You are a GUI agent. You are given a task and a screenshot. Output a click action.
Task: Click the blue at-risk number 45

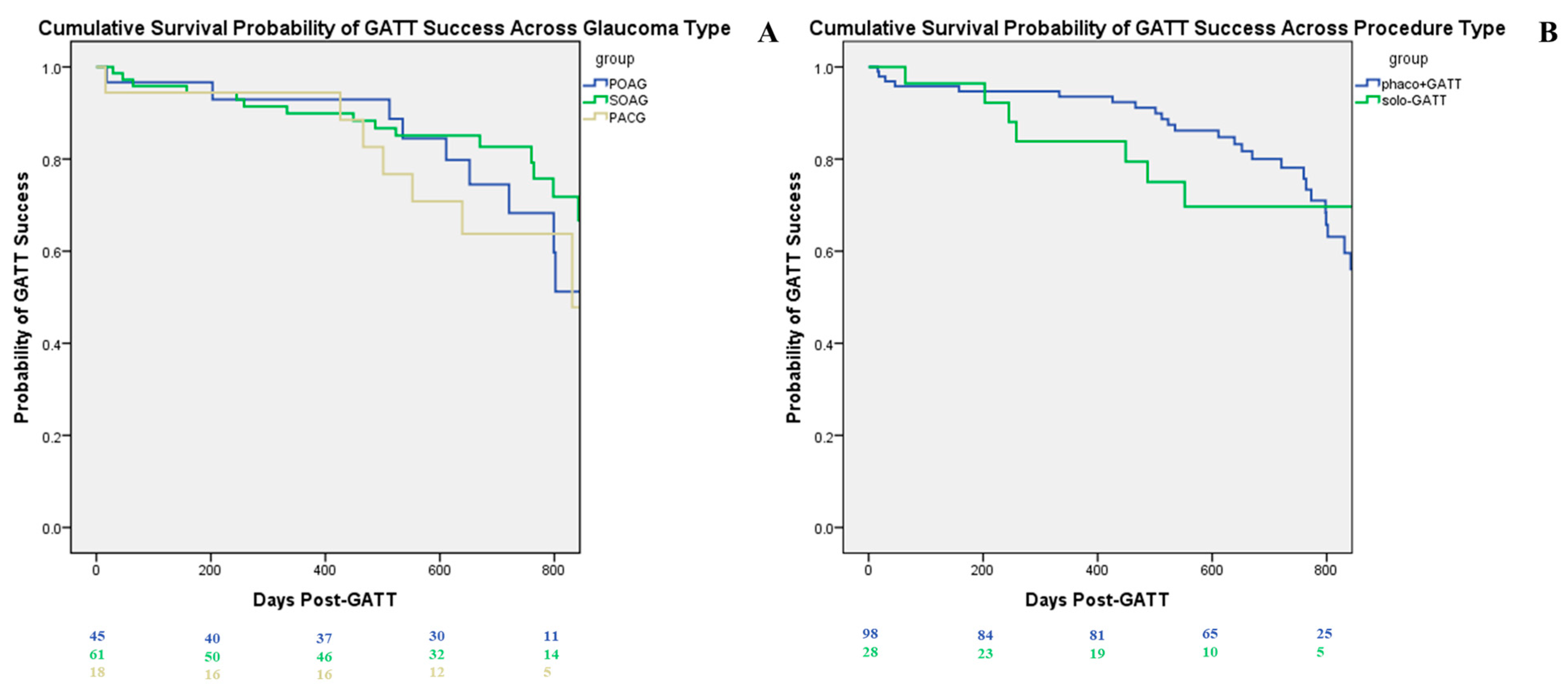click(x=97, y=636)
